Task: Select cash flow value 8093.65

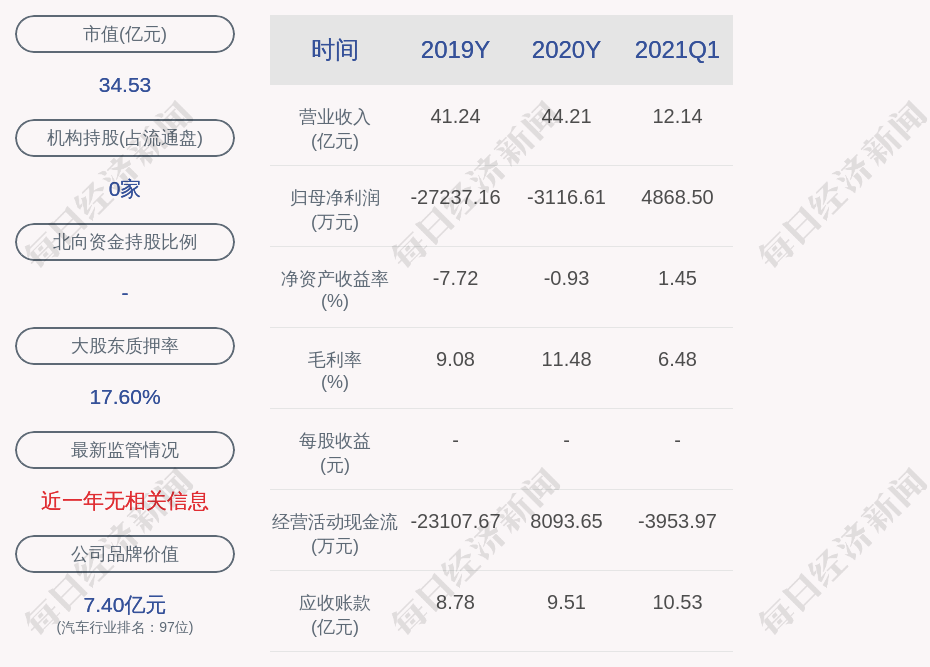Action: point(566,521)
